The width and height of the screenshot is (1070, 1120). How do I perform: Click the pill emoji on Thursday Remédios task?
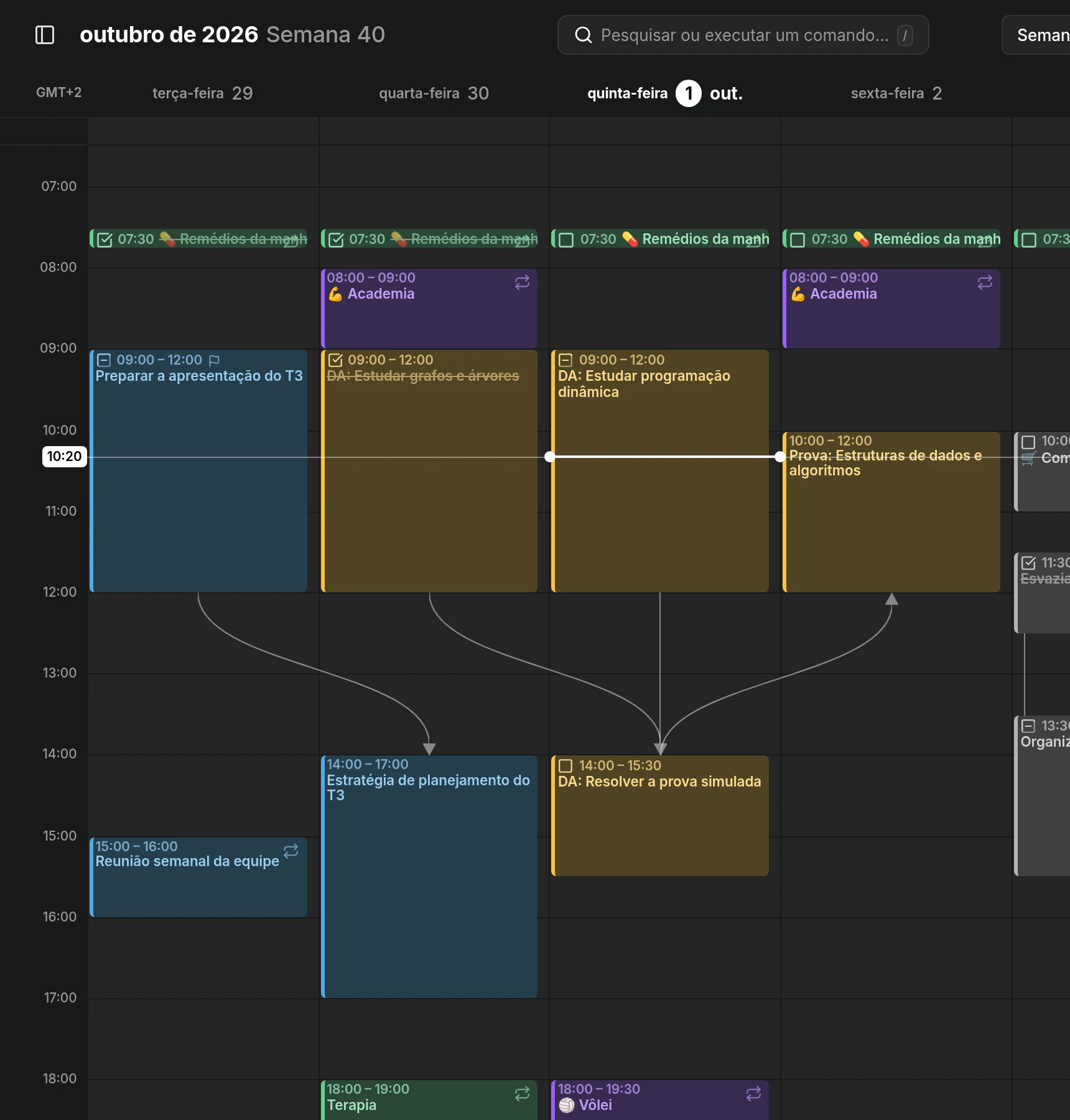click(x=630, y=239)
